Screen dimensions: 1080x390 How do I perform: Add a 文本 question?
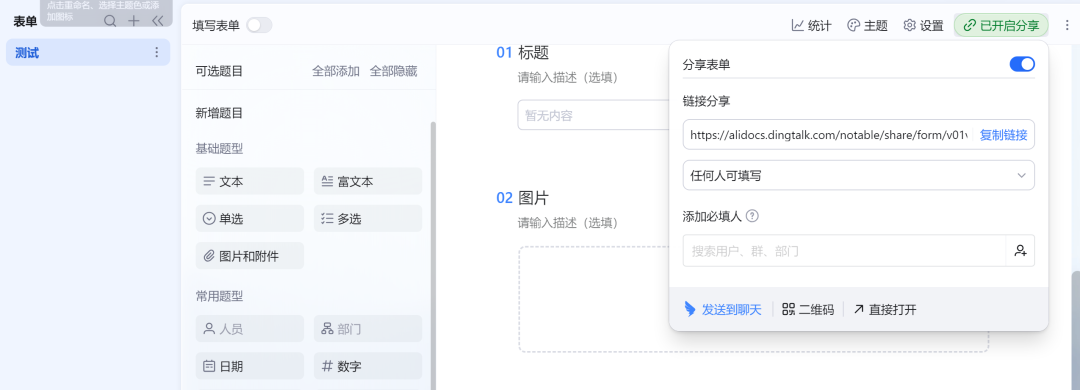(249, 181)
